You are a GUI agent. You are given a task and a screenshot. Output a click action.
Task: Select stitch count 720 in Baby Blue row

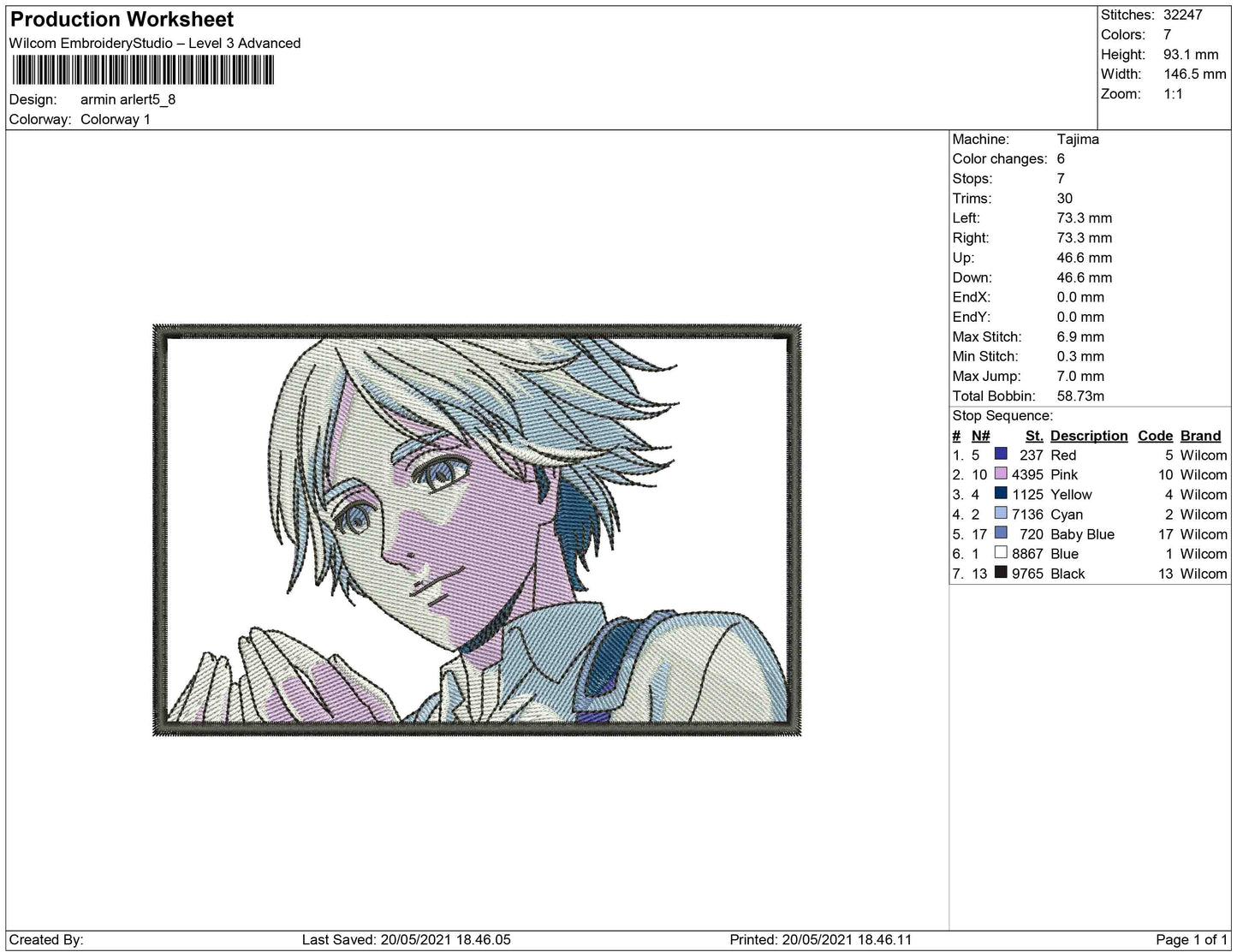[x=1032, y=533]
